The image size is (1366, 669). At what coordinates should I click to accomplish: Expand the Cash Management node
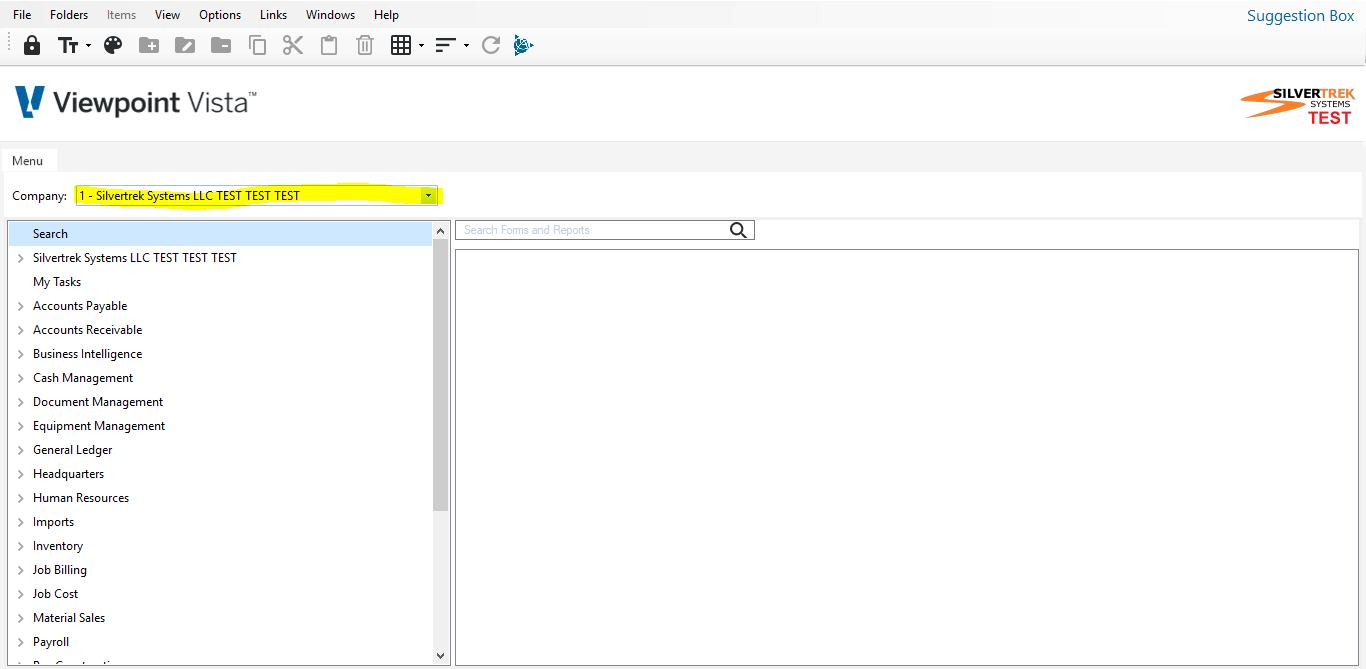click(21, 378)
